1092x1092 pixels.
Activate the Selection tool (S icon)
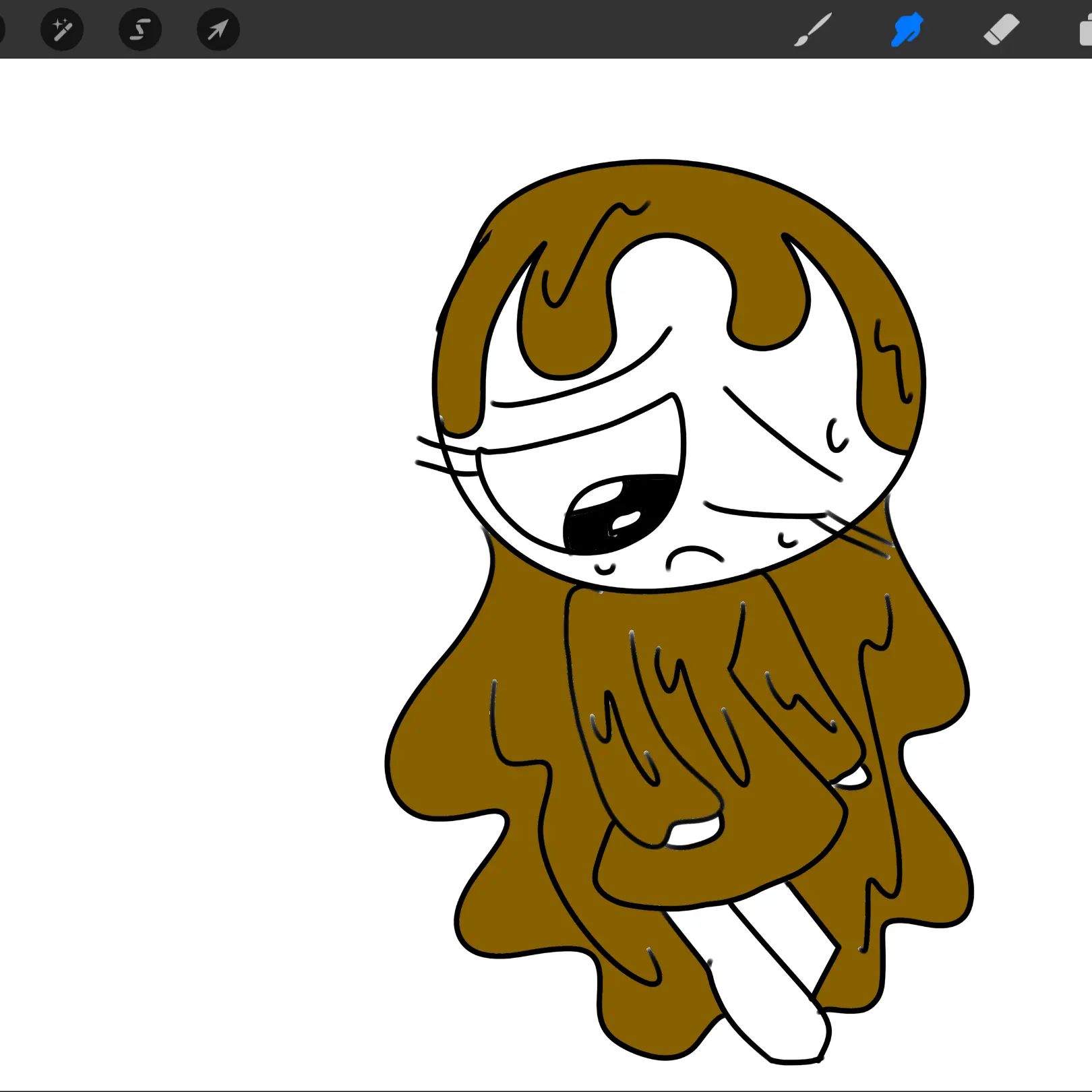(140, 30)
